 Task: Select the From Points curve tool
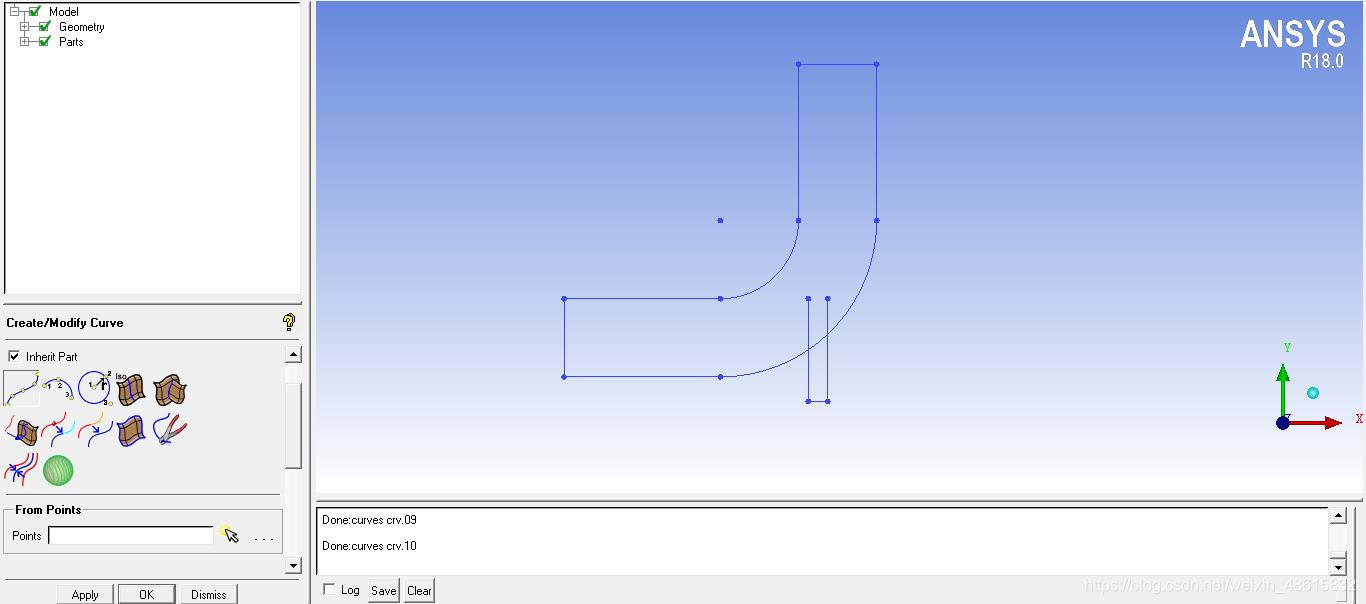21,388
